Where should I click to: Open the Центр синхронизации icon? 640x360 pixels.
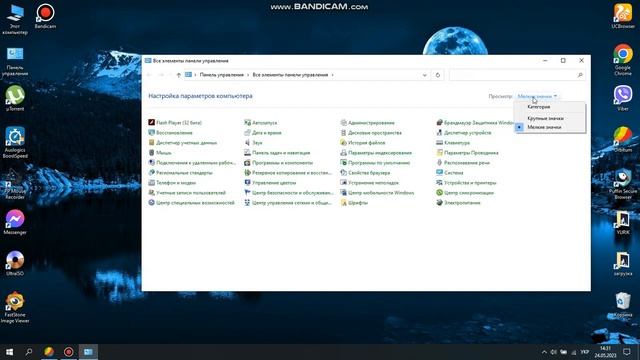coord(440,193)
